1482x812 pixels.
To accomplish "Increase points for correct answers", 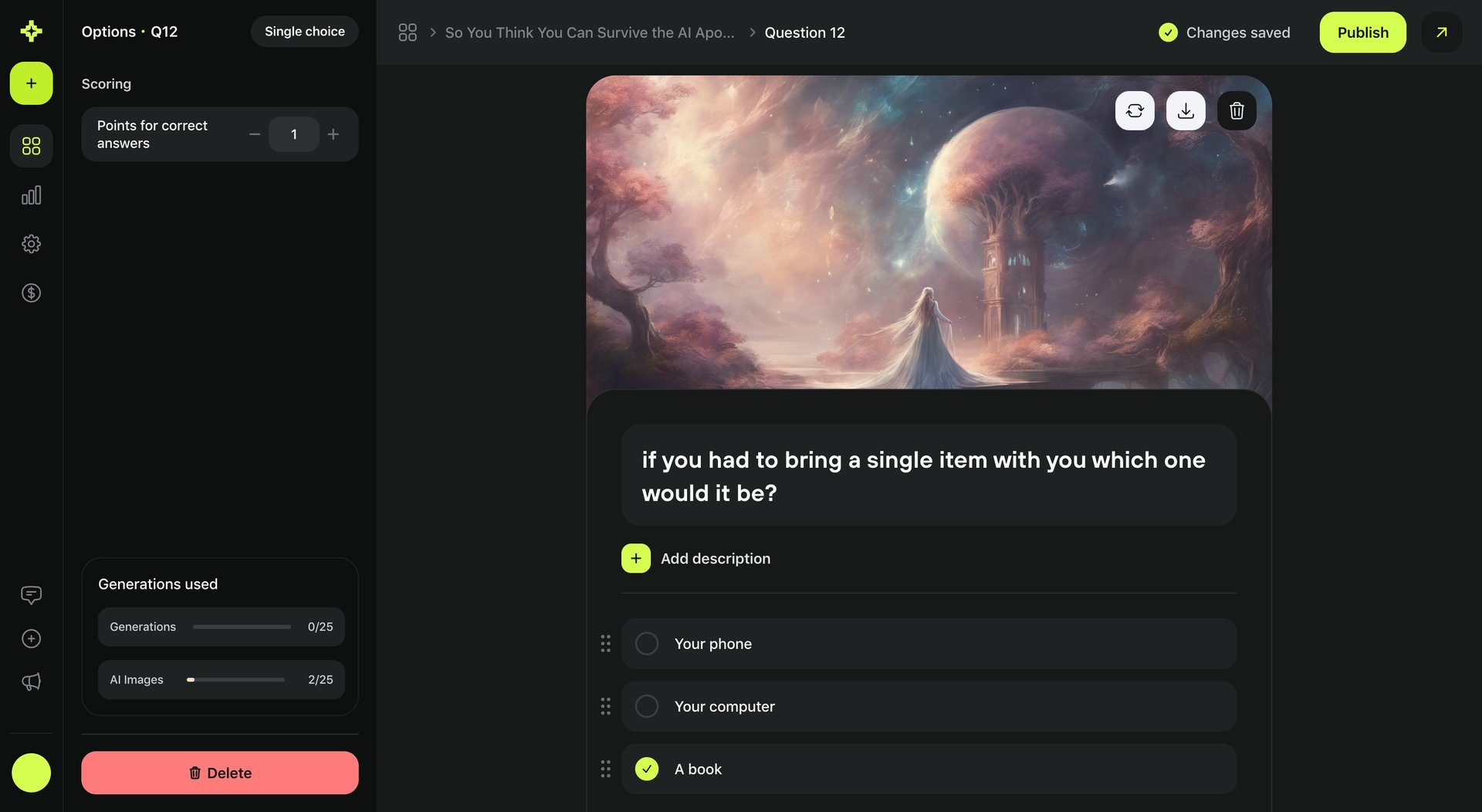I will pyautogui.click(x=333, y=134).
